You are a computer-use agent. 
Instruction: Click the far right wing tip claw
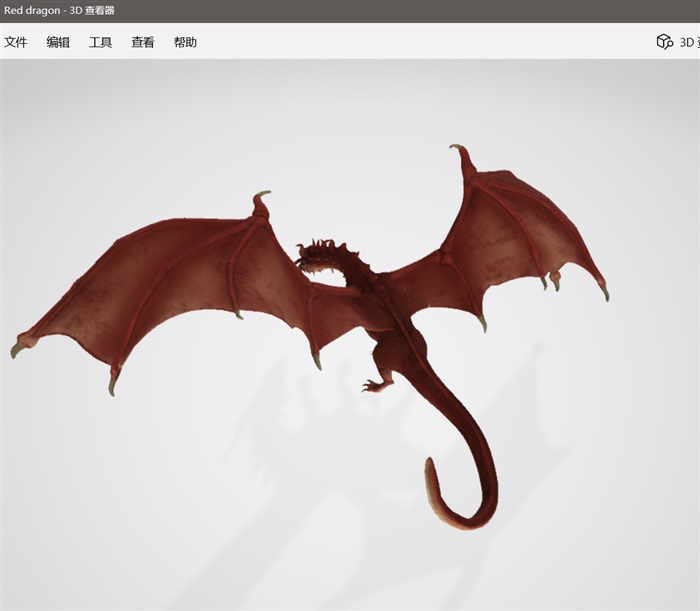[x=603, y=291]
